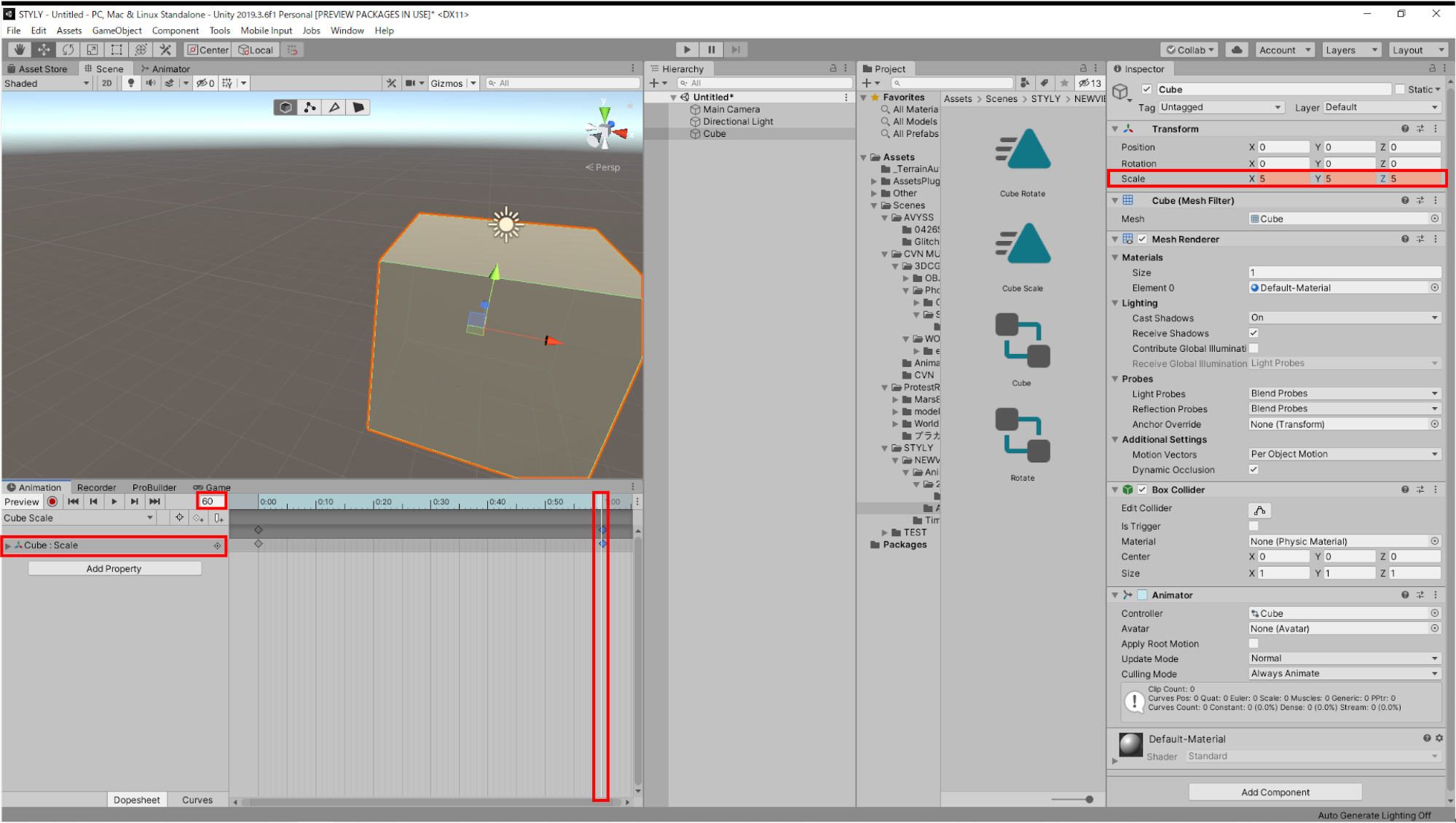This screenshot has height=823, width=1456.
Task: Click the Collab button
Action: pyautogui.click(x=1189, y=50)
